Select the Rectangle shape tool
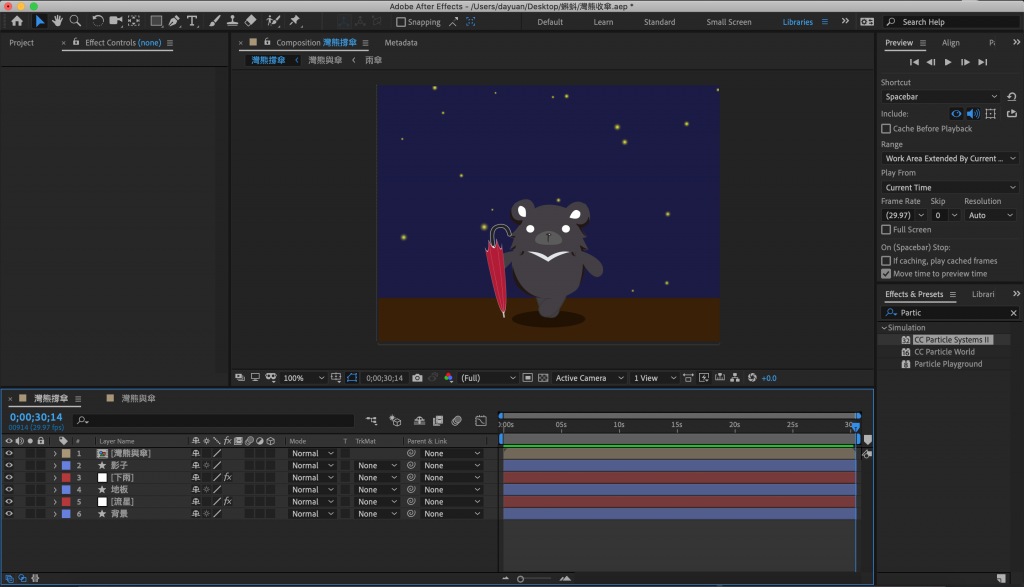 coord(156,22)
